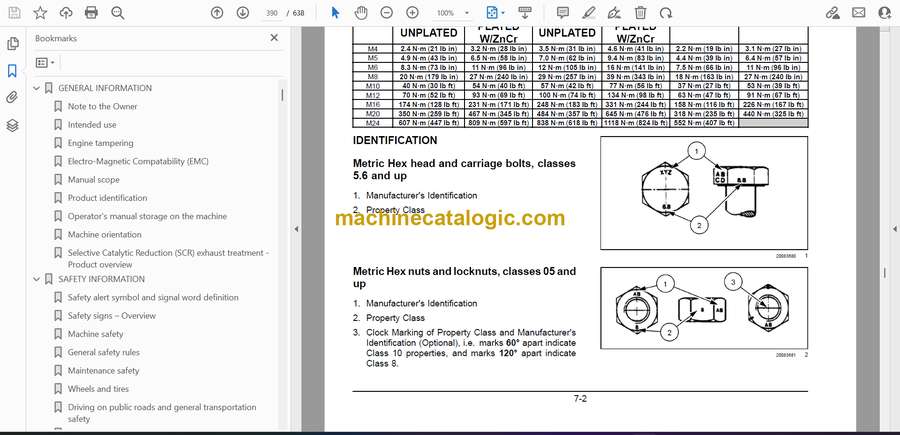Open Electro-Magnetic Compatability (EMC) bookmark
Screen dimensions: 900x435
(x=138, y=161)
